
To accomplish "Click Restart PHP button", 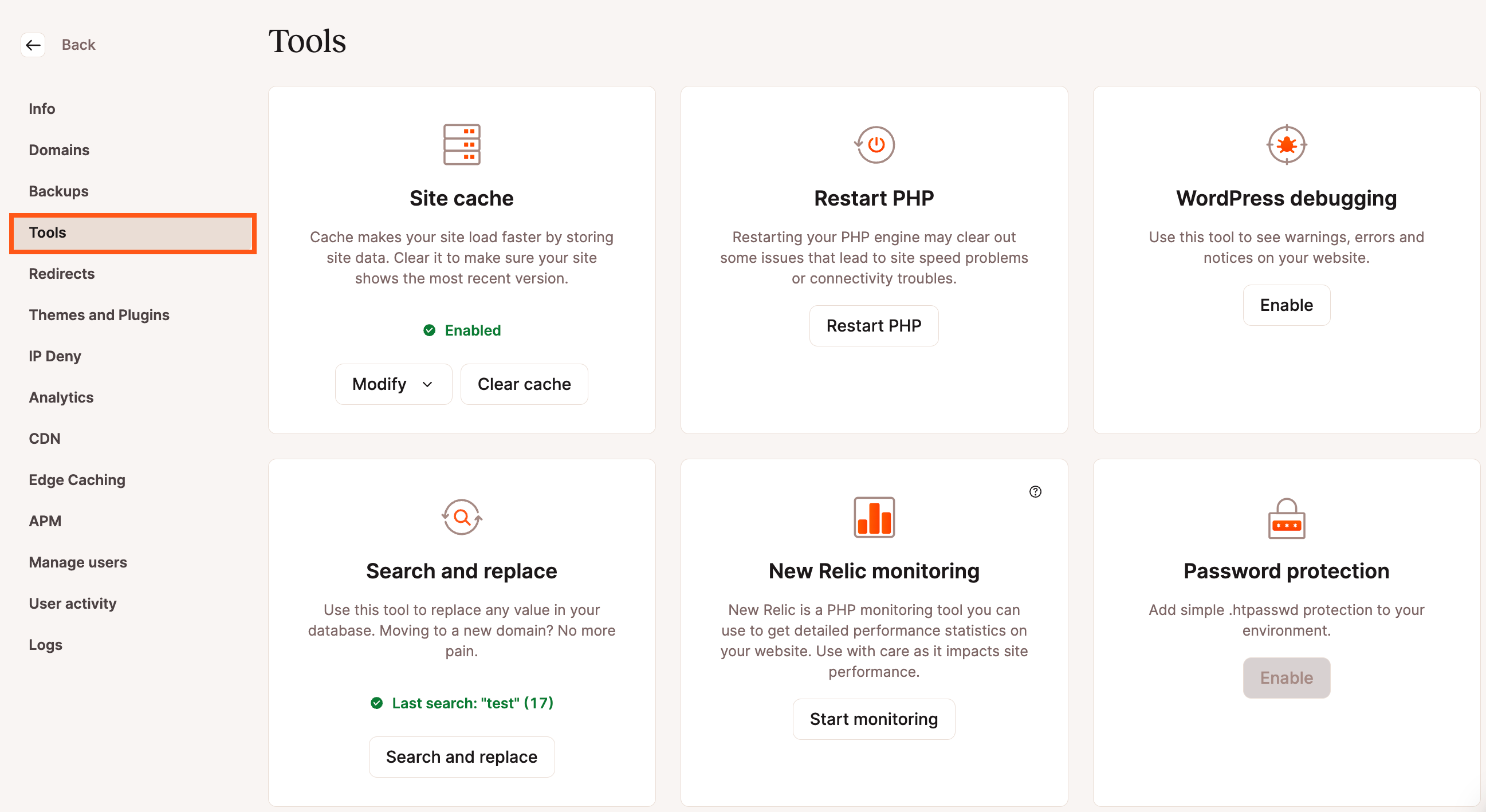I will coord(873,325).
